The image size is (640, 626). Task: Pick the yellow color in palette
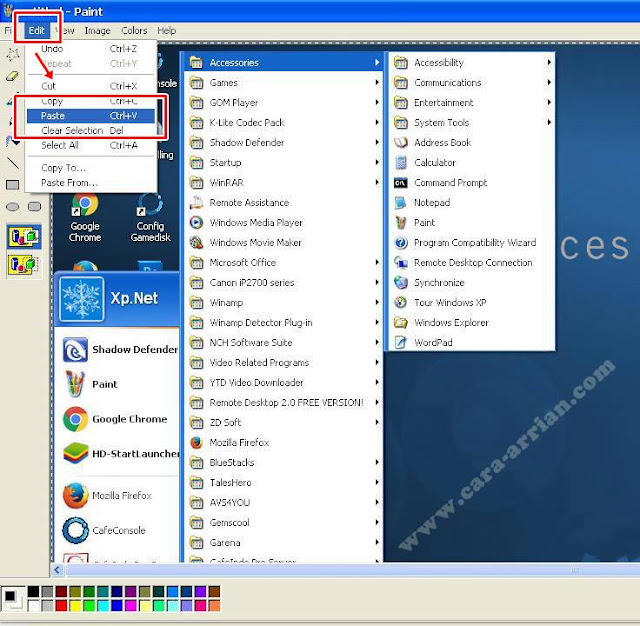(75, 605)
